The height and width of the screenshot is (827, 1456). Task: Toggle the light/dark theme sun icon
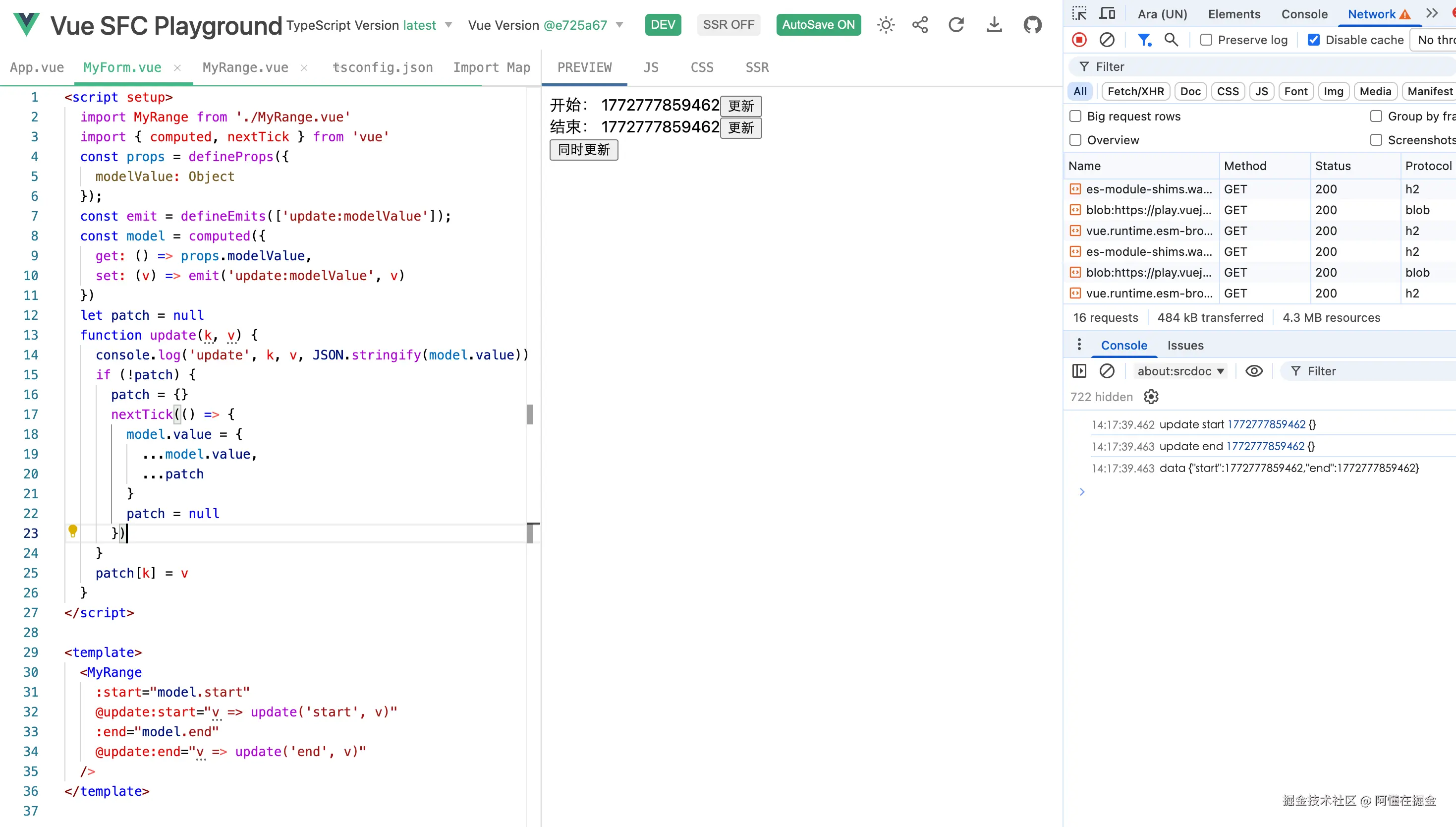pyautogui.click(x=886, y=25)
